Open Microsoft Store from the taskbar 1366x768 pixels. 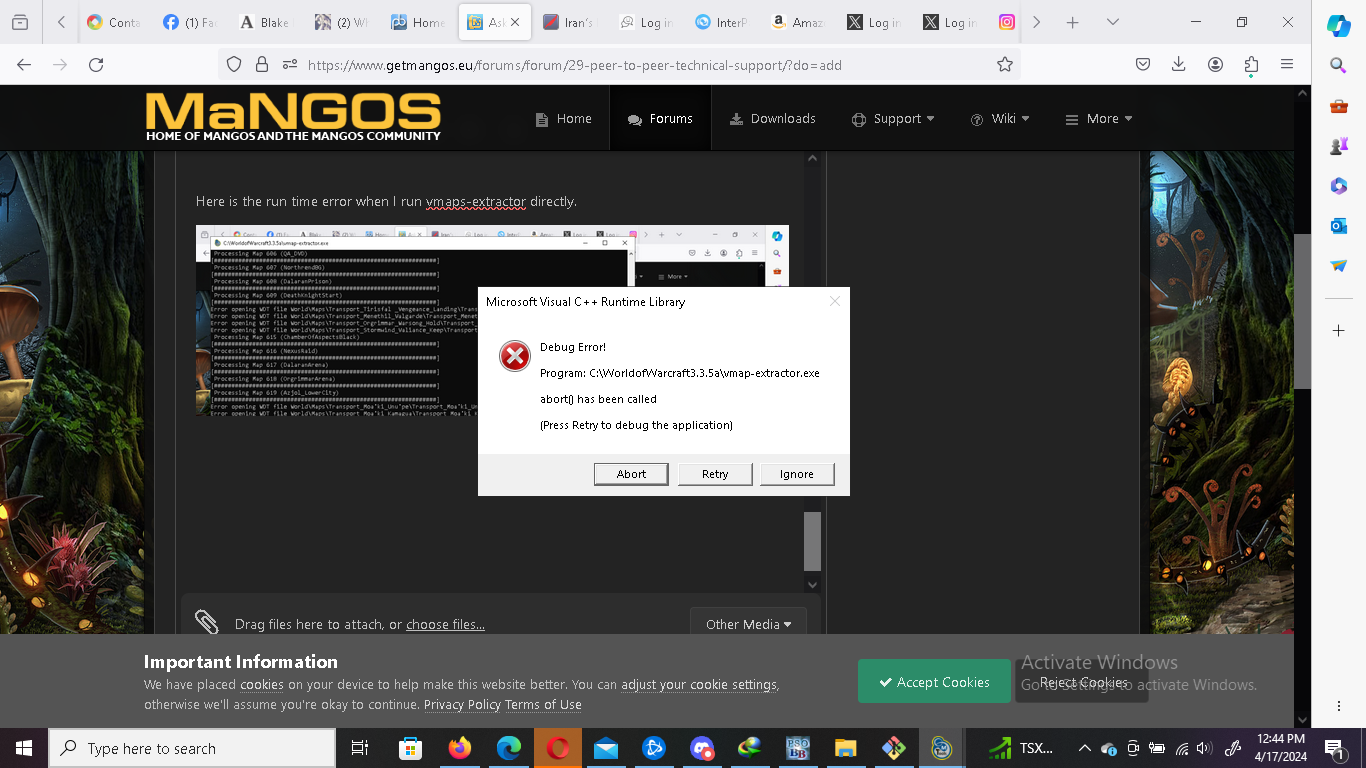(x=410, y=748)
